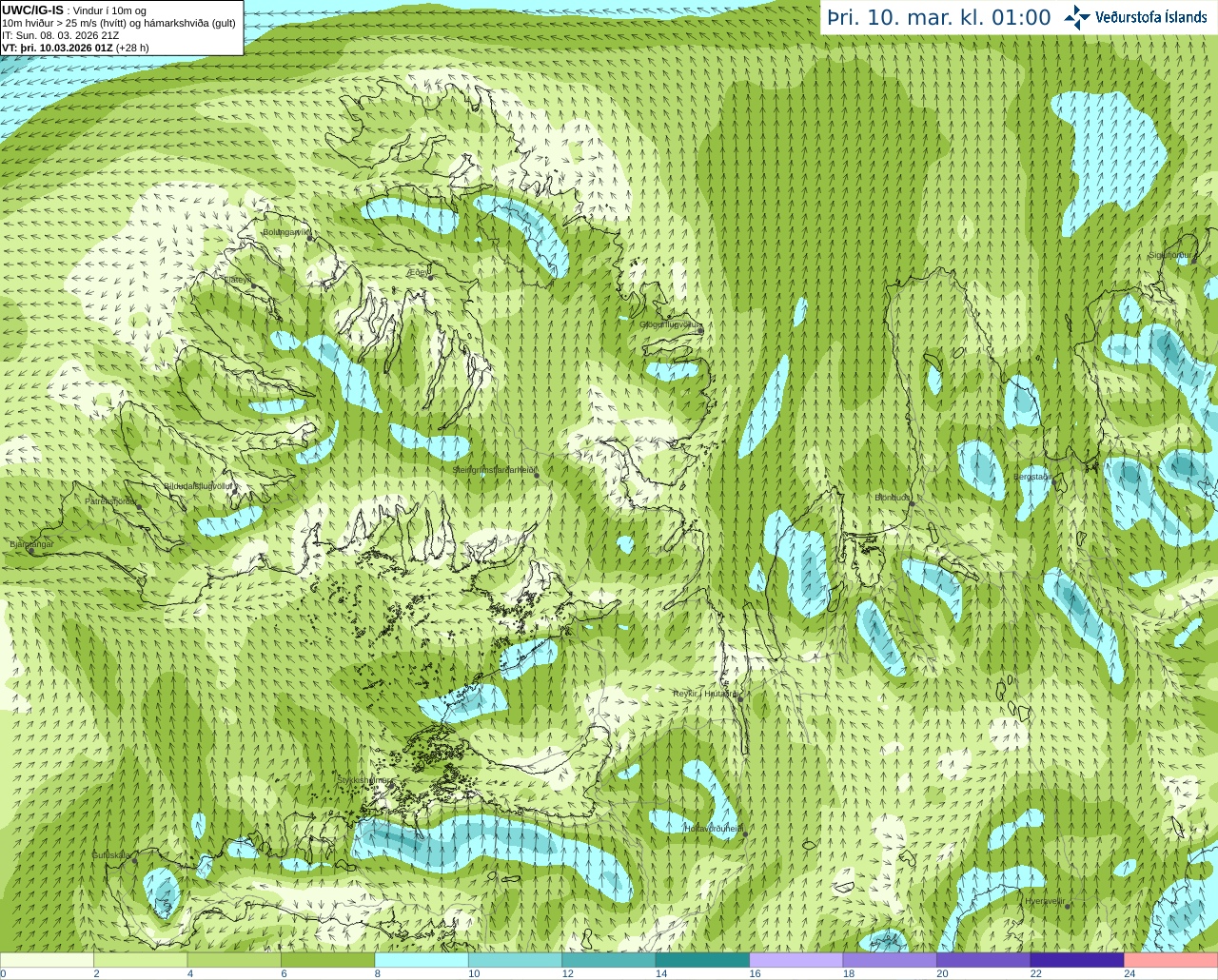Click the Bíldudalsflugvöllur station dot
This screenshot has width=1218, height=980.
pos(235,491)
